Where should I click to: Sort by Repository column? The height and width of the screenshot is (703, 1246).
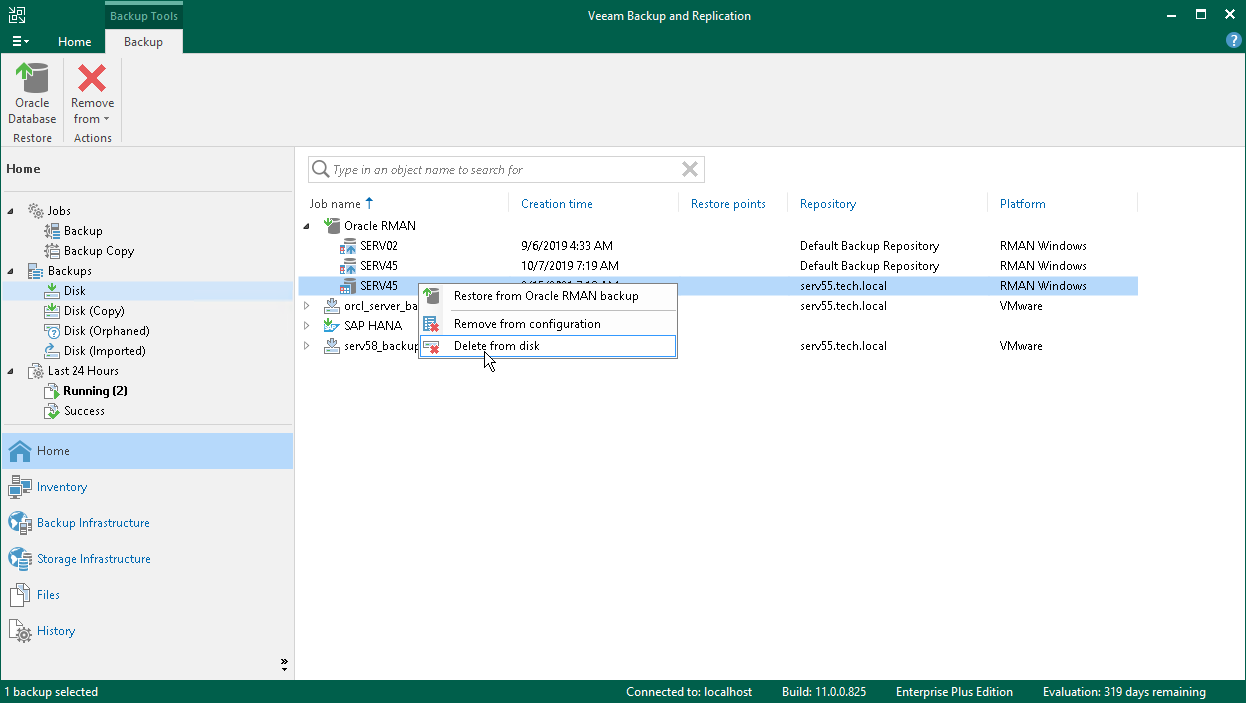pyautogui.click(x=828, y=204)
